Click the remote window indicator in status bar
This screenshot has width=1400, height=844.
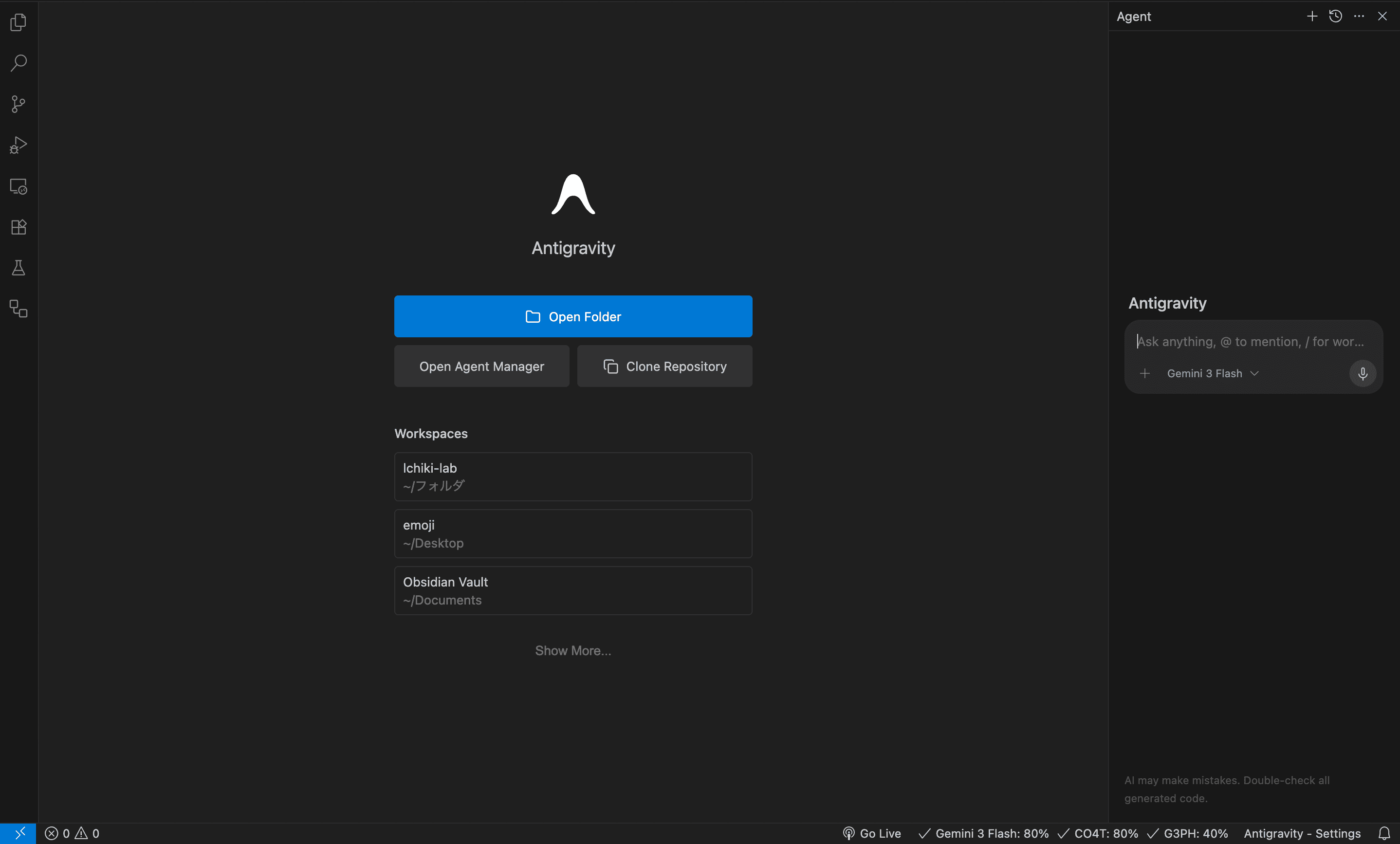point(18,834)
